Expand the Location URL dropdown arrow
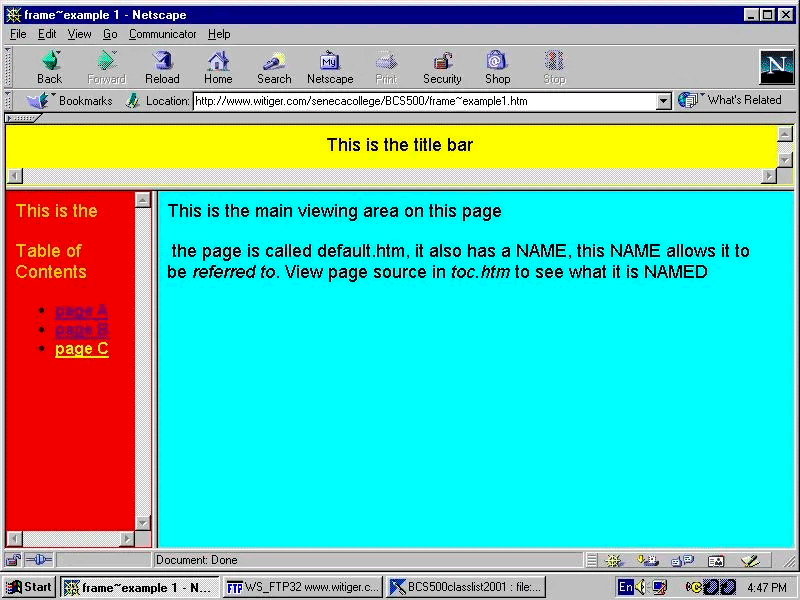The image size is (800, 600). coord(663,101)
